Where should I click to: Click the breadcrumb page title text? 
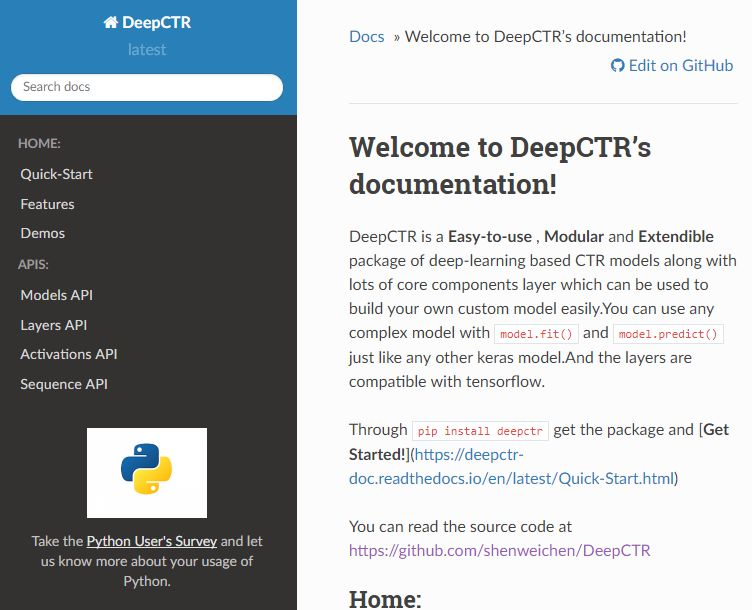[x=546, y=37]
